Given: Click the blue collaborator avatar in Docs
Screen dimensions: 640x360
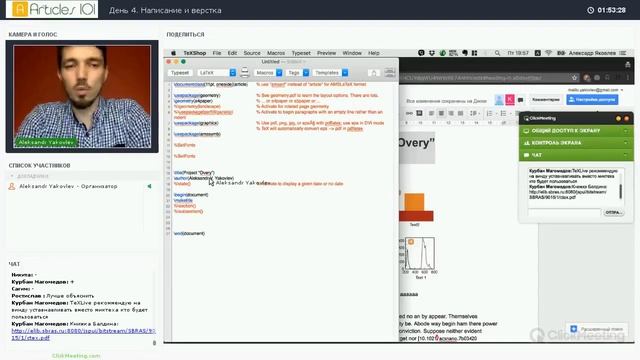Looking at the screenshot, I should point(499,100).
